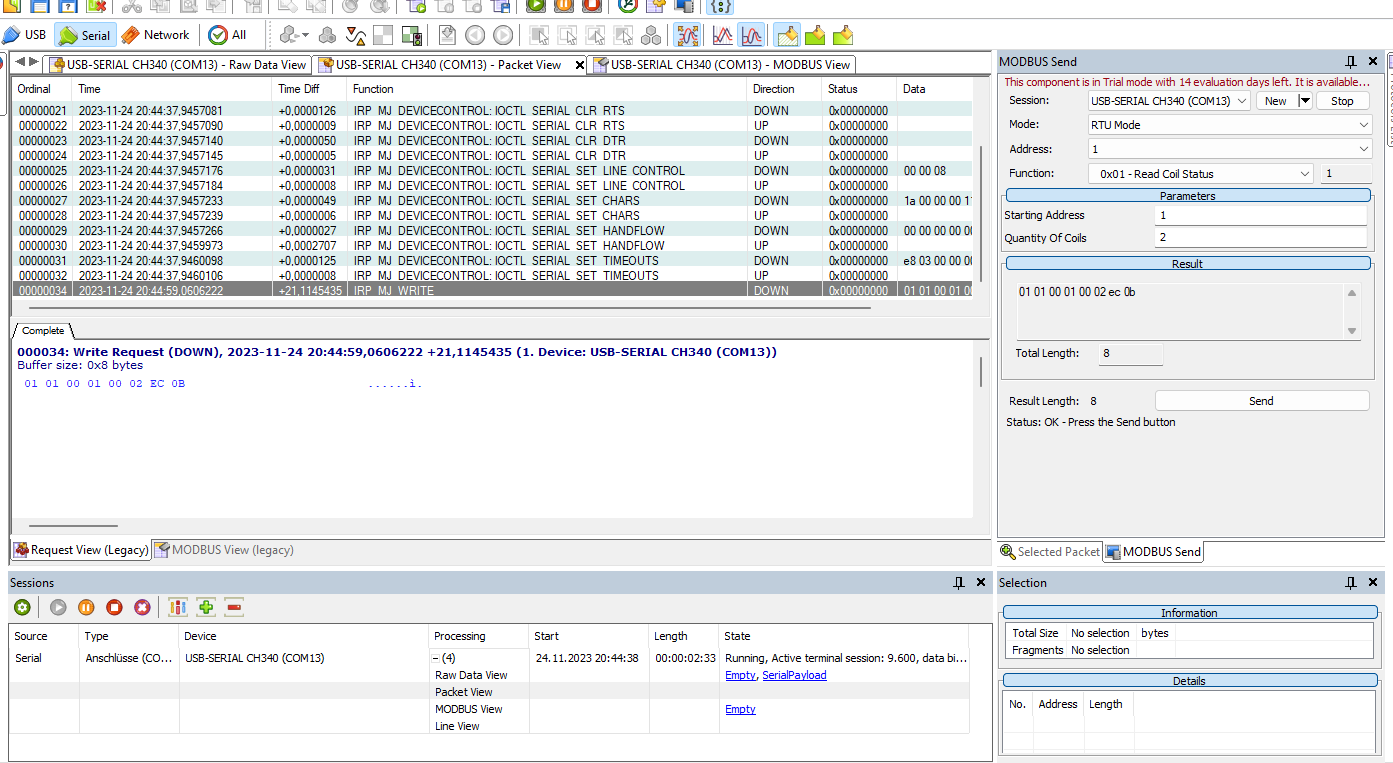
Task: Pin the MODBUS Send panel
Action: pyautogui.click(x=1351, y=62)
